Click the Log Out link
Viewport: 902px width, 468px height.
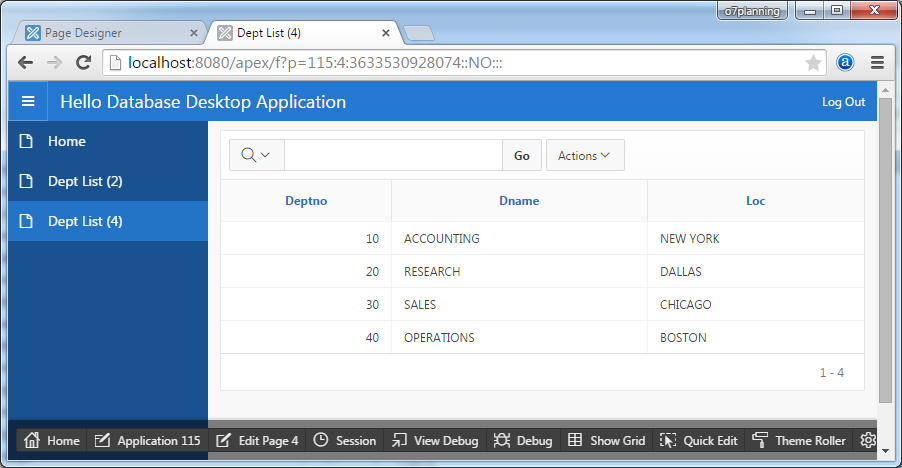click(x=843, y=102)
